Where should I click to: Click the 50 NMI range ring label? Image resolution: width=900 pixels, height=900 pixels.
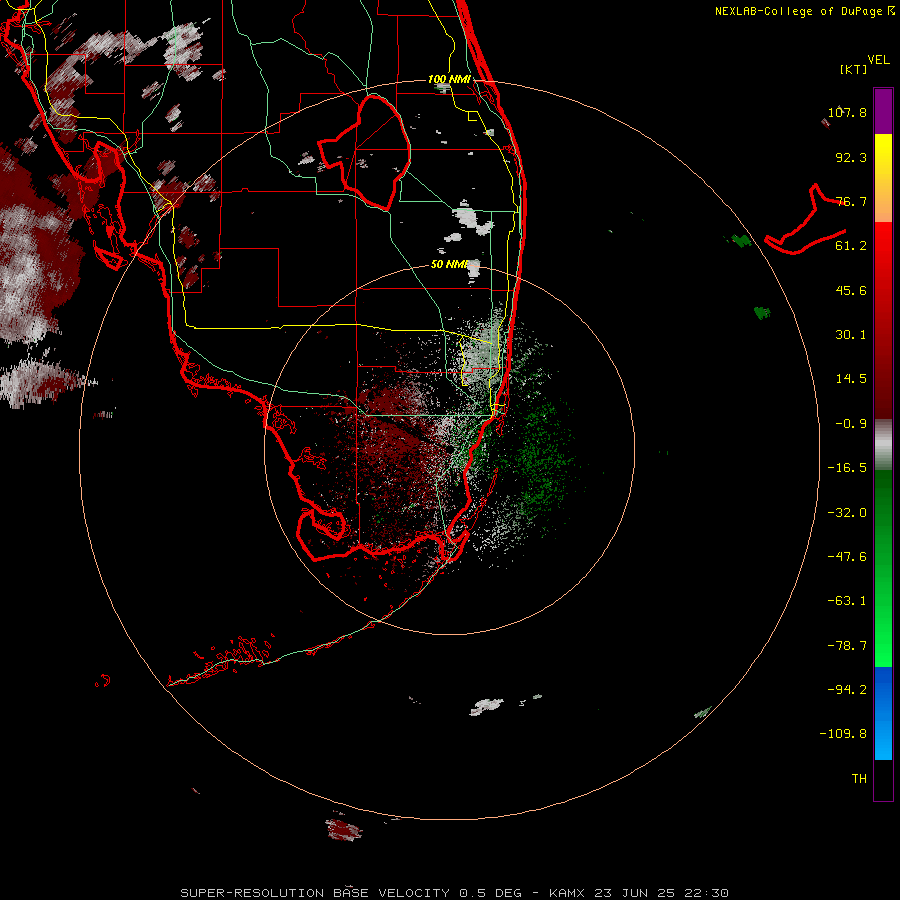click(x=449, y=265)
